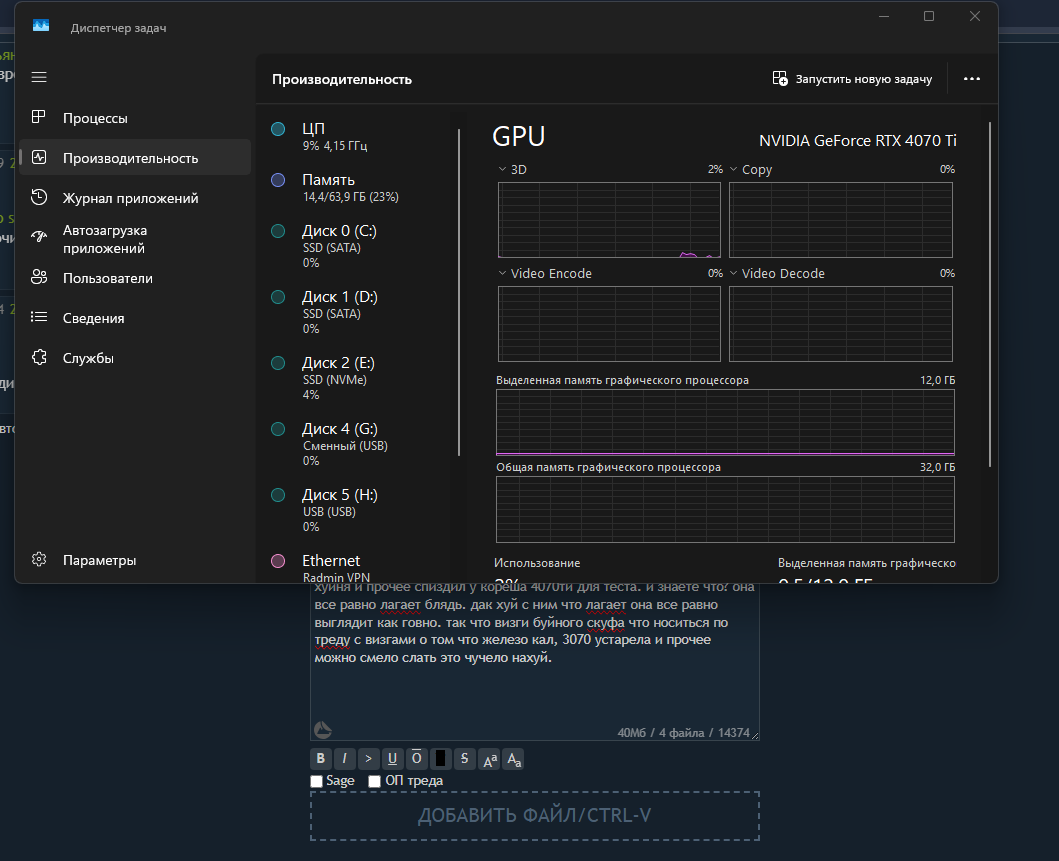Toggle italic formatting in post editor

point(344,759)
